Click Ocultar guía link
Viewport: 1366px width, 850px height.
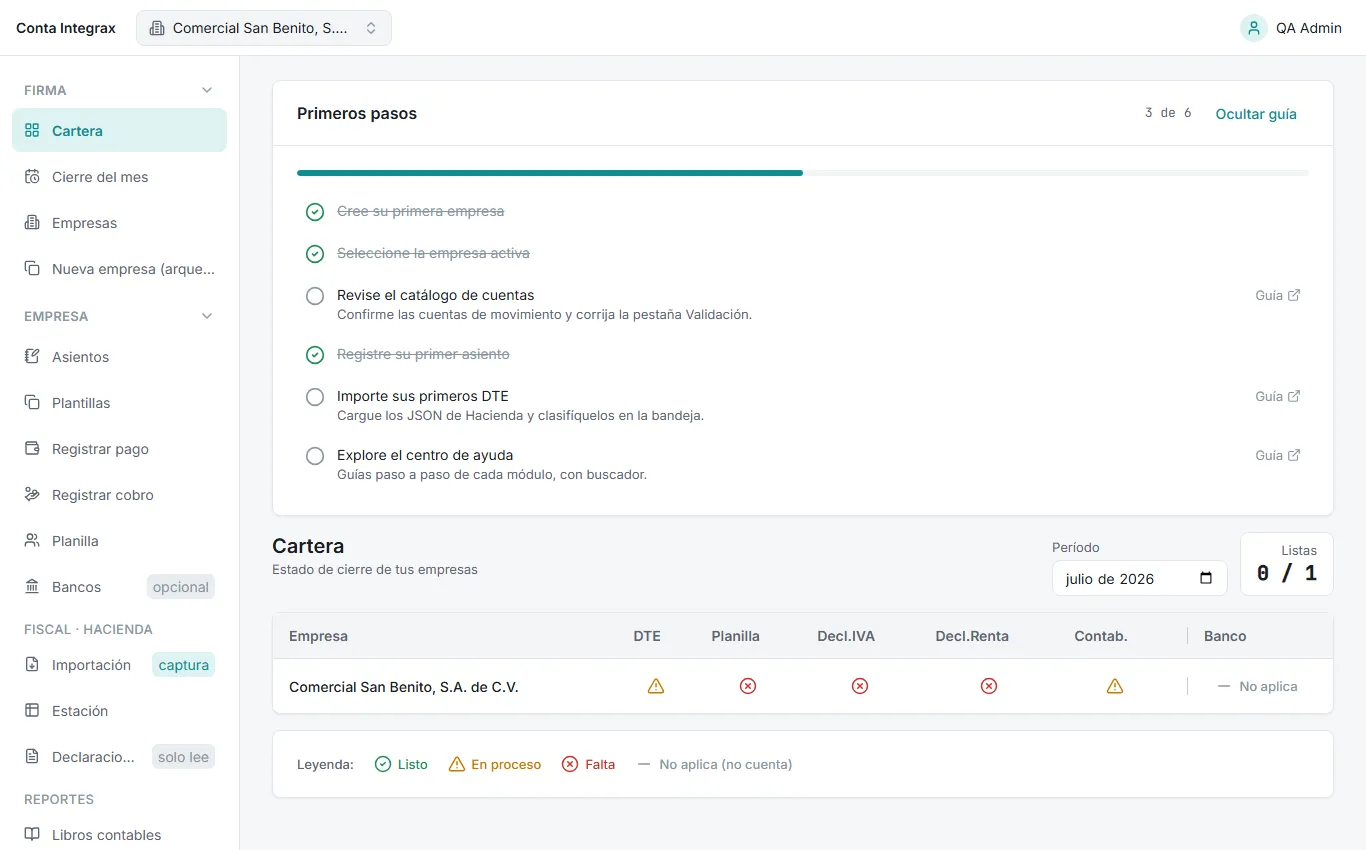(x=1256, y=114)
